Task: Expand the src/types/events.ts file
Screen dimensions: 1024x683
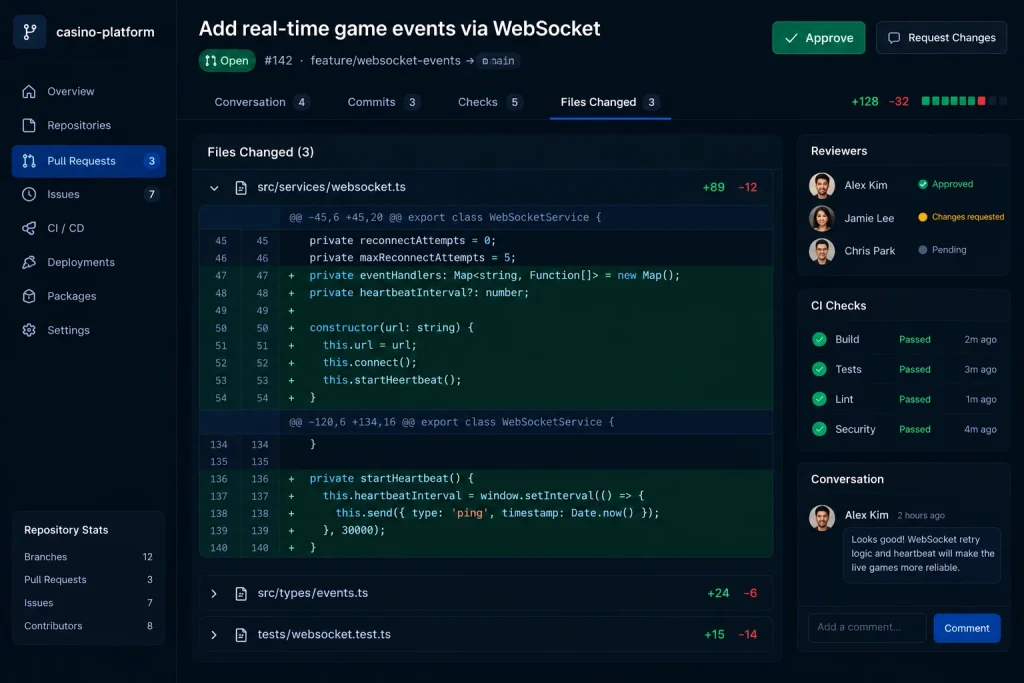Action: tap(214, 594)
